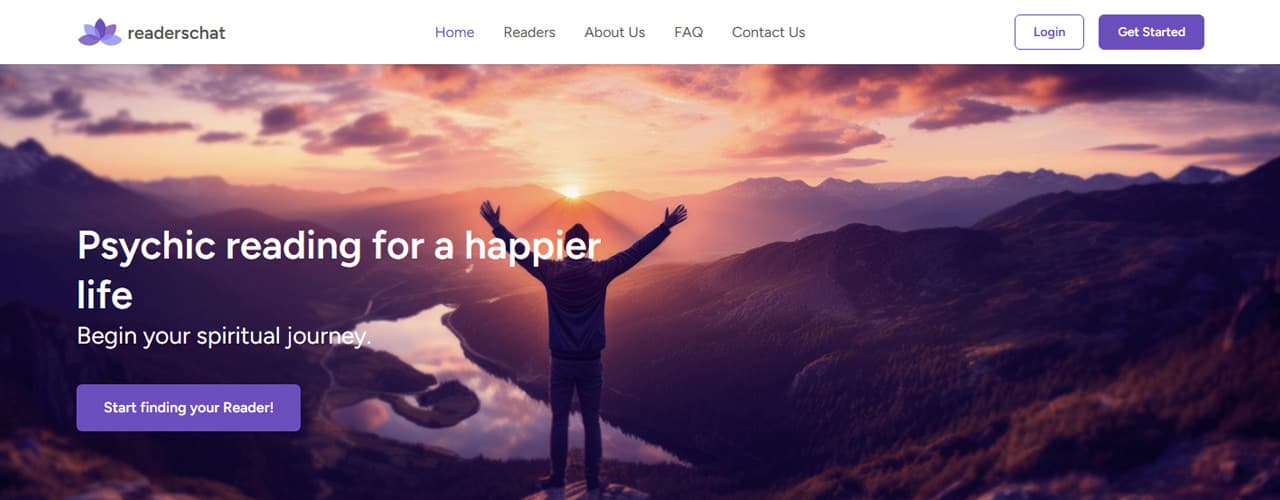Viewport: 1280px width, 500px height.
Task: Click the purple lotus logo icon
Action: [x=99, y=32]
